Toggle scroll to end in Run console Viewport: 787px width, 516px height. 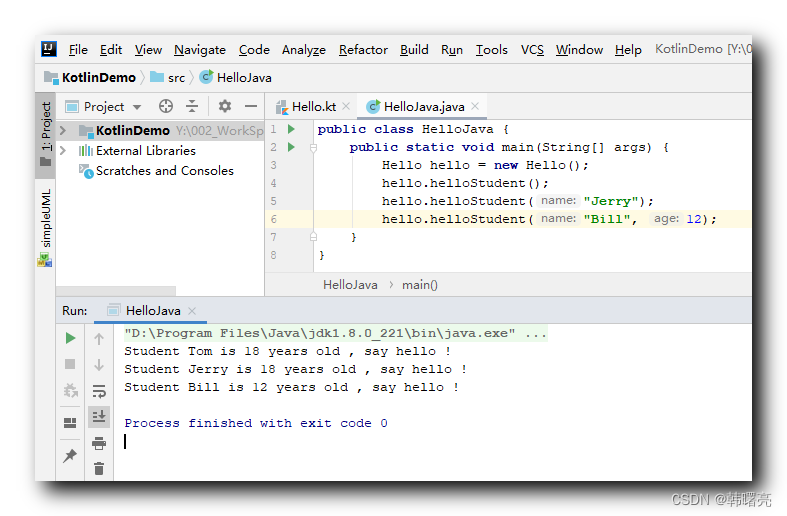tap(99, 417)
